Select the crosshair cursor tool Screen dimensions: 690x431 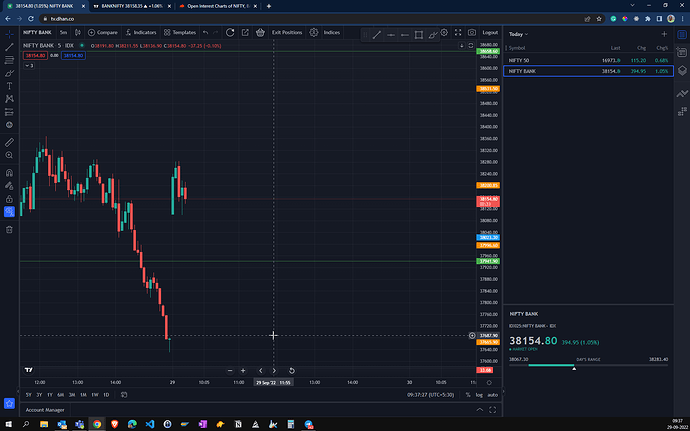pyautogui.click(x=9, y=34)
